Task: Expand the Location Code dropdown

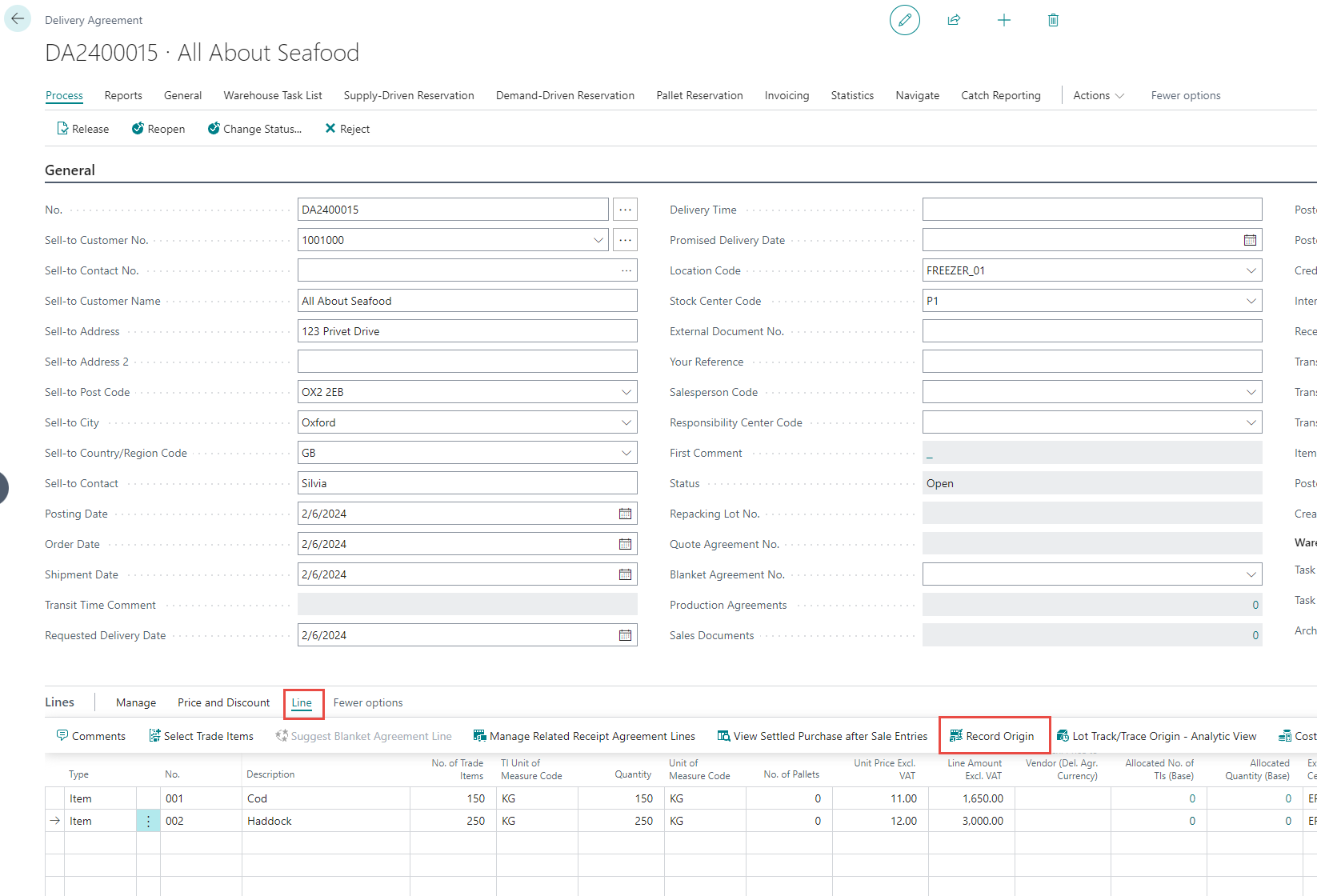Action: [1251, 270]
